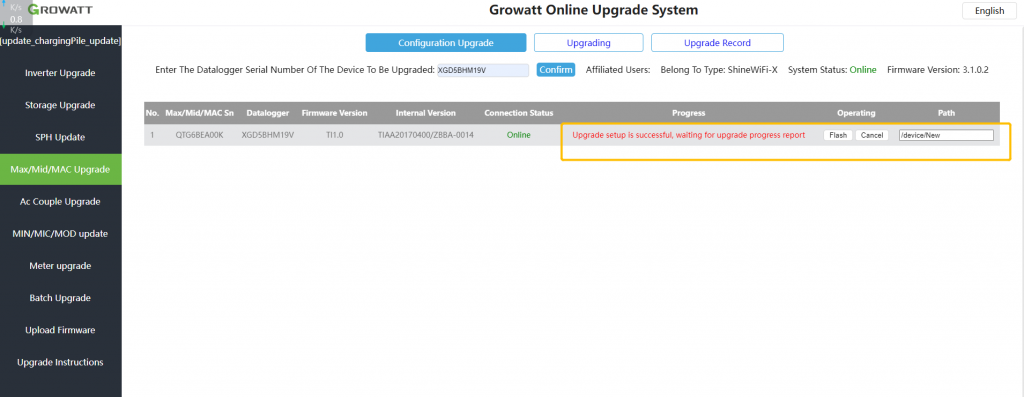
Task: Select Max/Mid/MAC Upgrade sidebar item
Action: pyautogui.click(x=60, y=170)
